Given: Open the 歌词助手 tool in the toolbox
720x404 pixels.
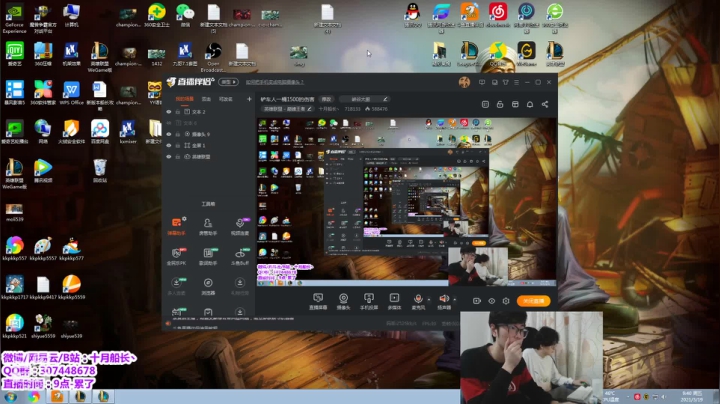Looking at the screenshot, I should coord(208,256).
